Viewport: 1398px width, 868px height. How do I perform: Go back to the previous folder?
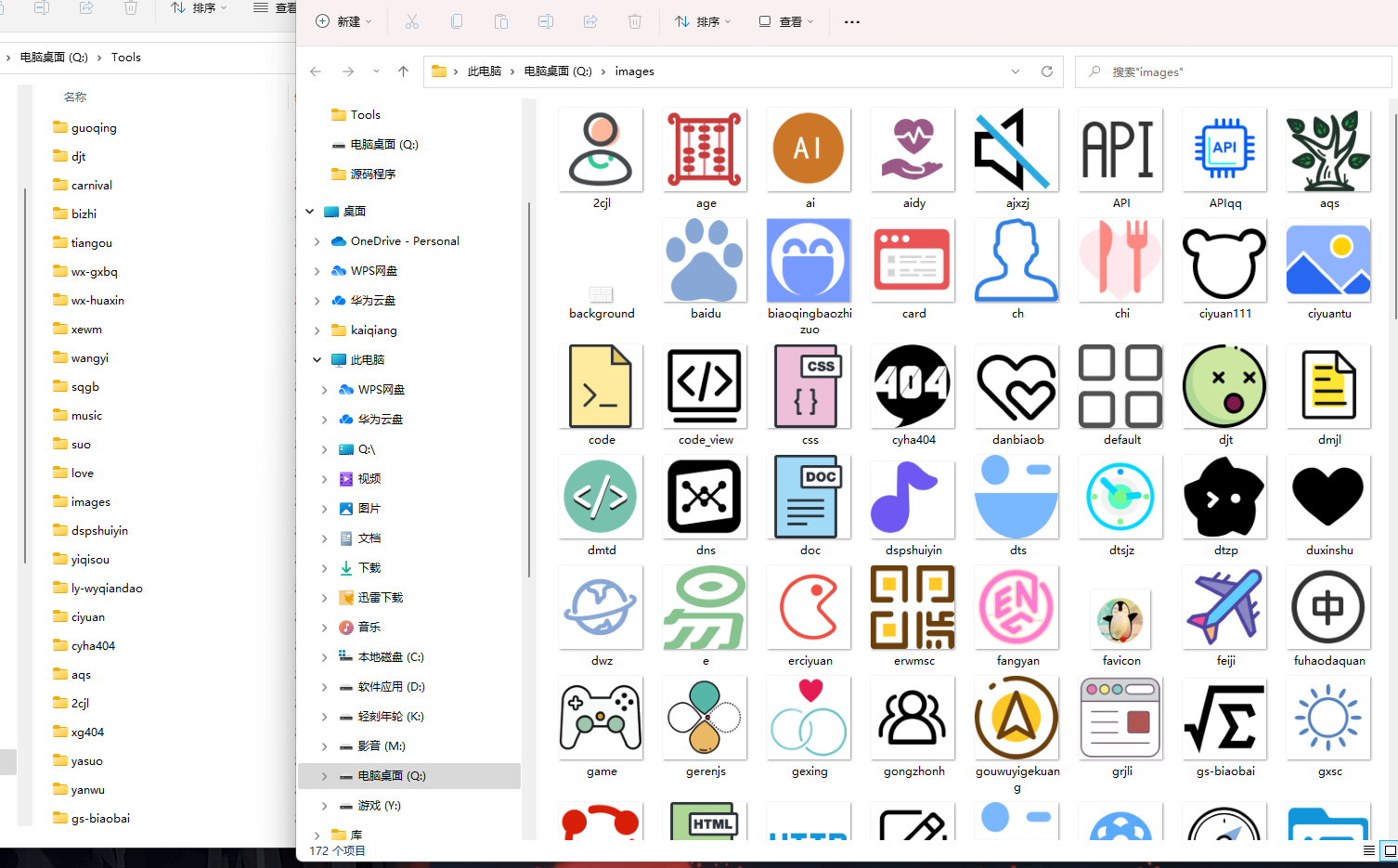[315, 71]
